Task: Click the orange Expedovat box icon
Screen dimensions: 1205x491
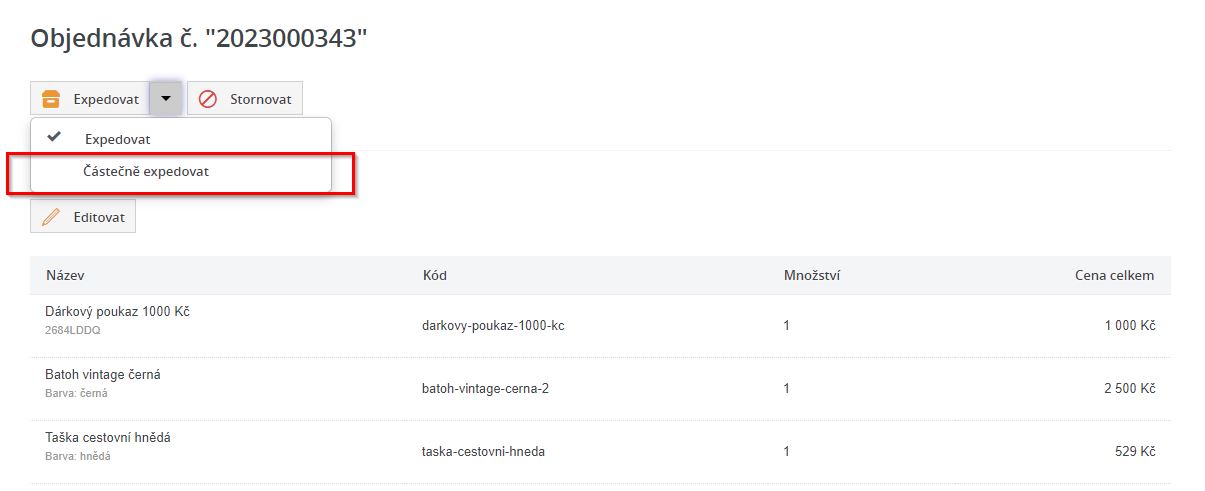Action: tap(51, 99)
